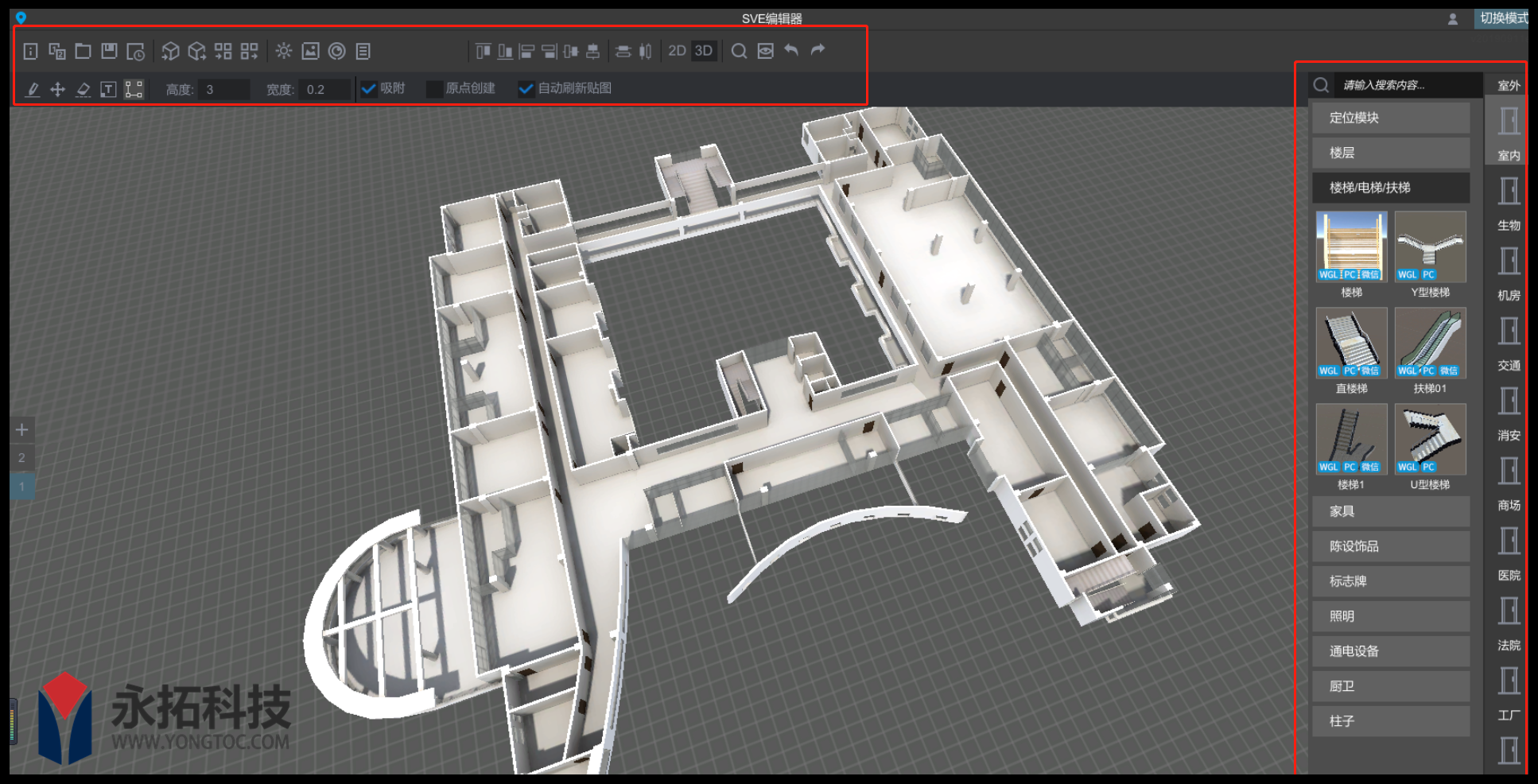
Task: Select the move tool icon
Action: pos(57,89)
